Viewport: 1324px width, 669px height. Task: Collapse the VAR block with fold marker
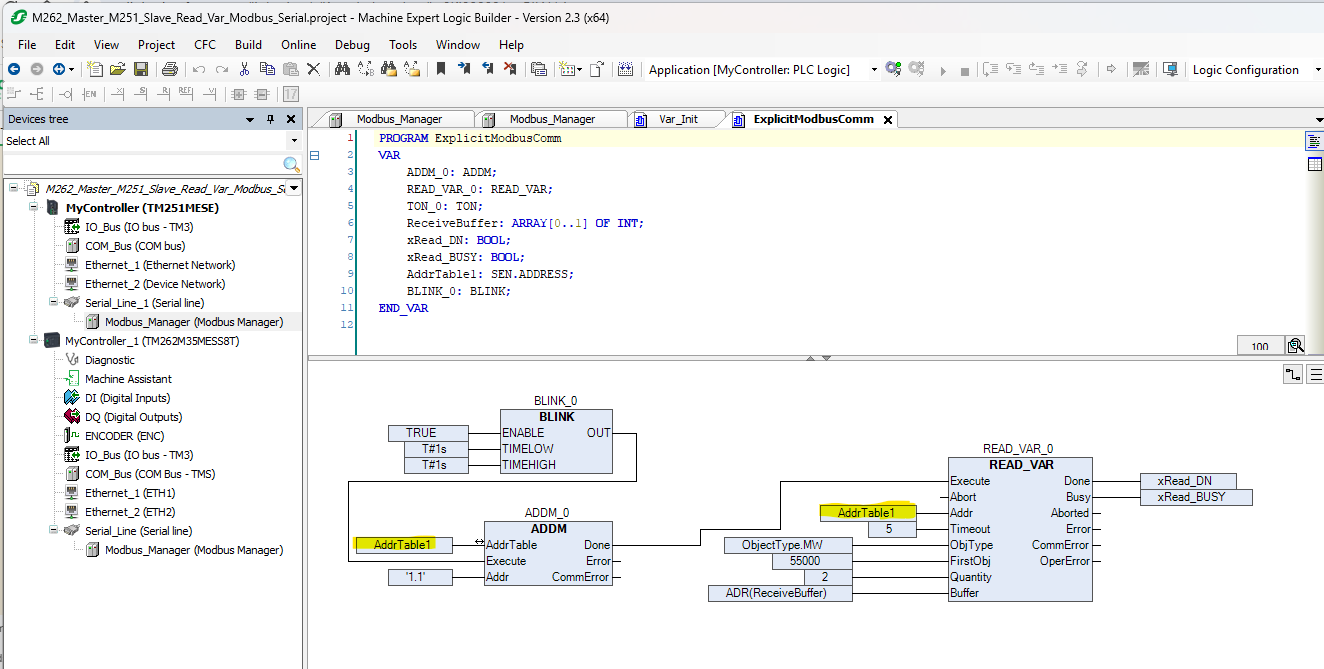[x=314, y=155]
